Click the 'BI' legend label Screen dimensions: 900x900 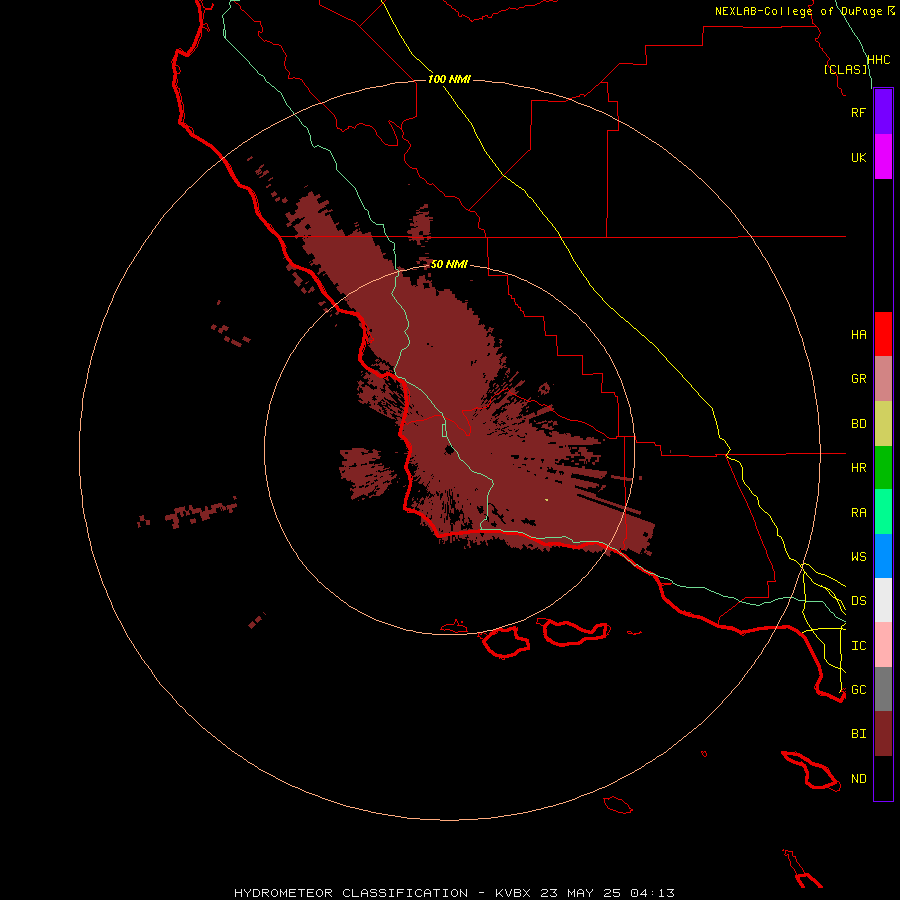click(x=858, y=734)
